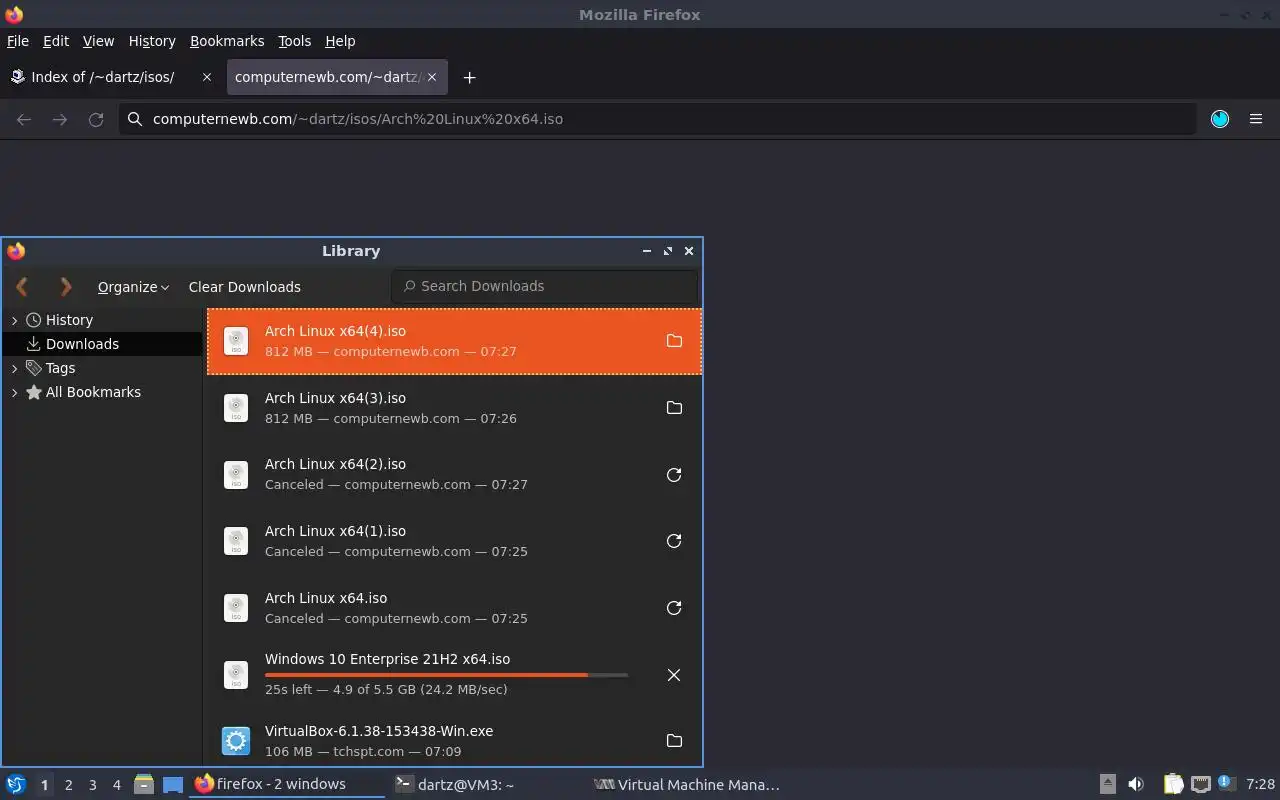The image size is (1280, 800).
Task: Open the Bookmarks menu
Action: (227, 41)
